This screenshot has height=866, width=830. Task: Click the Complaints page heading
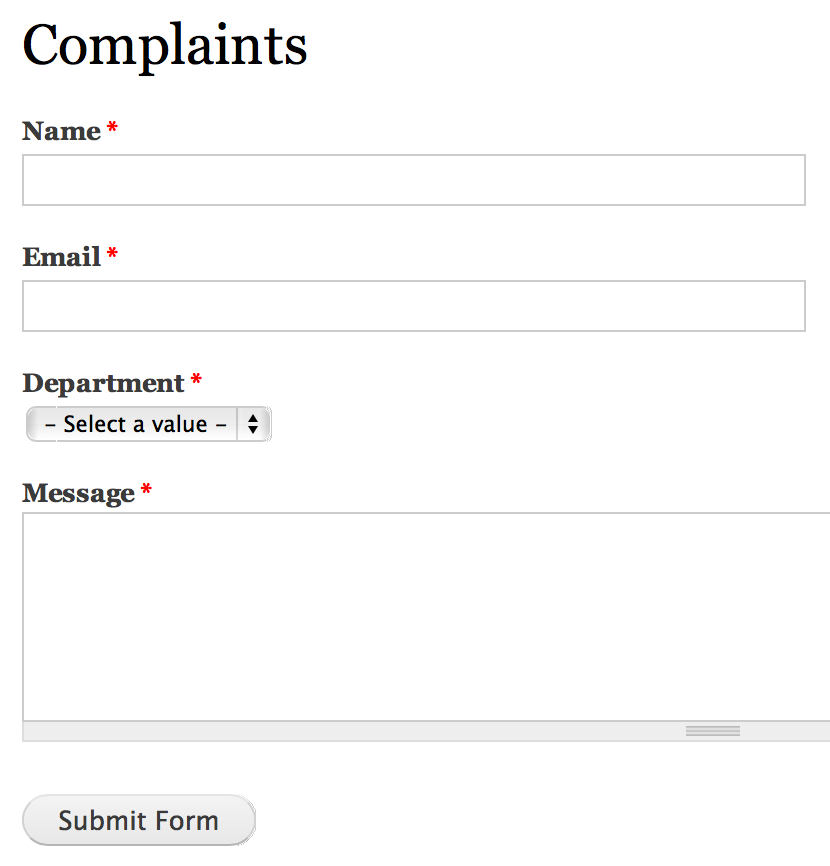[164, 45]
